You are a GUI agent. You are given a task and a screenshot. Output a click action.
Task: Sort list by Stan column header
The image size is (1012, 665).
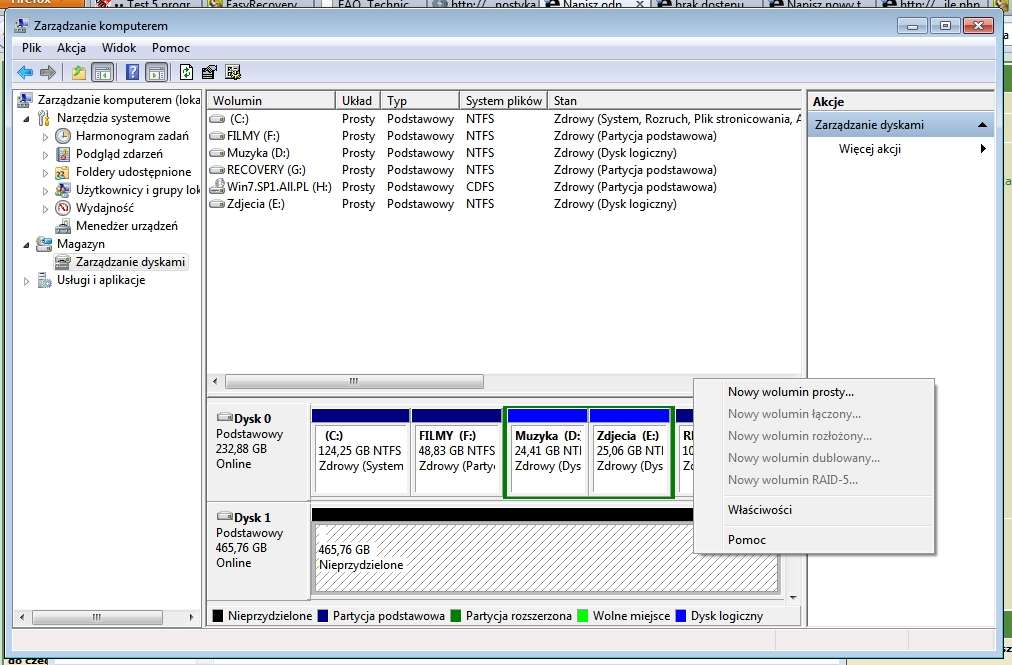tap(674, 101)
